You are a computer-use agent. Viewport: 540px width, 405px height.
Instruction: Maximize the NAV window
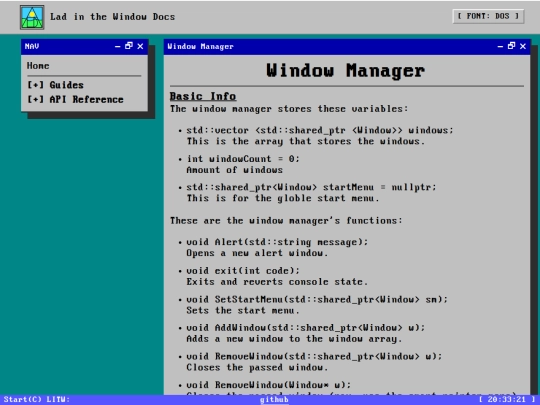click(129, 46)
